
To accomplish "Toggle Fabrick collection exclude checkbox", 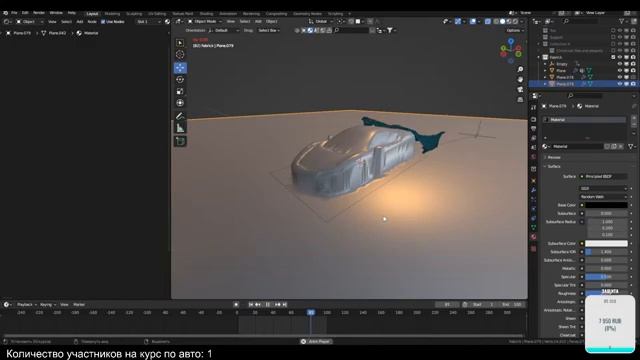I will pyautogui.click(x=613, y=58).
